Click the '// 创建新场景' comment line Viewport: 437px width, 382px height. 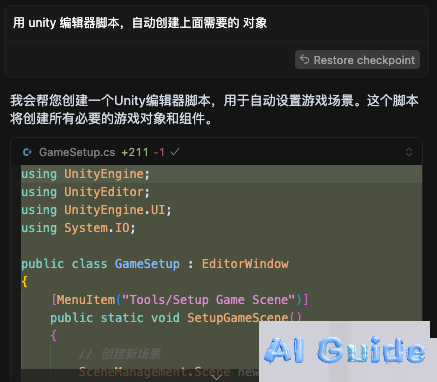(x=120, y=354)
